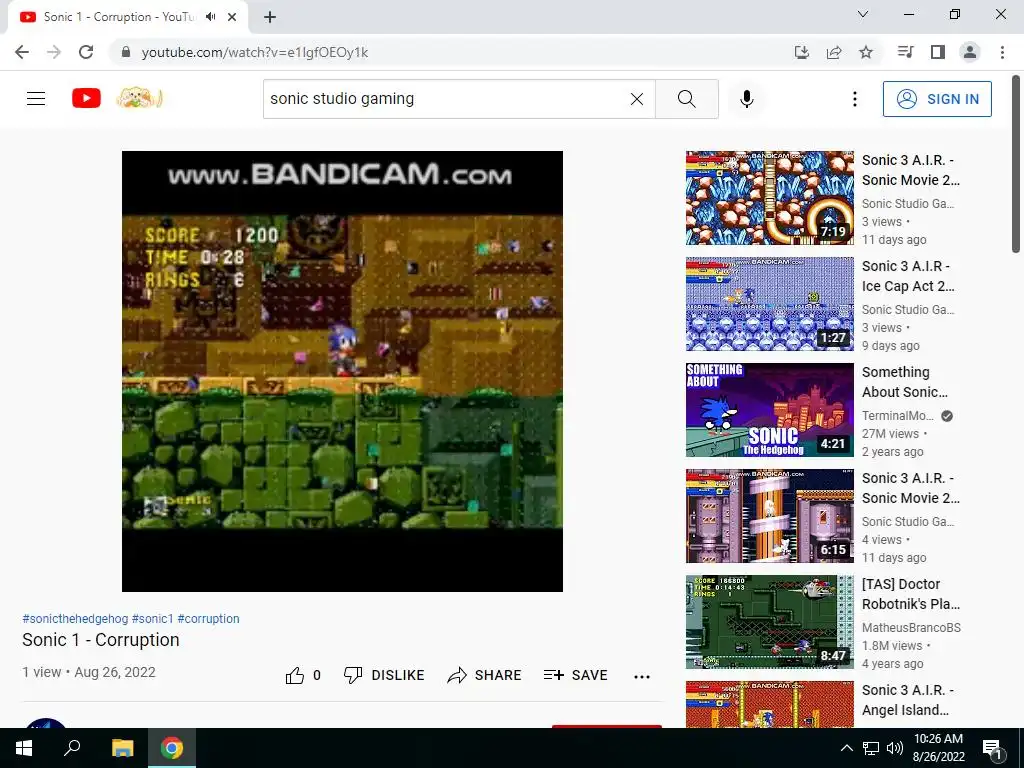Click #sonic1 hashtag link
This screenshot has height=768, width=1024.
(x=153, y=618)
